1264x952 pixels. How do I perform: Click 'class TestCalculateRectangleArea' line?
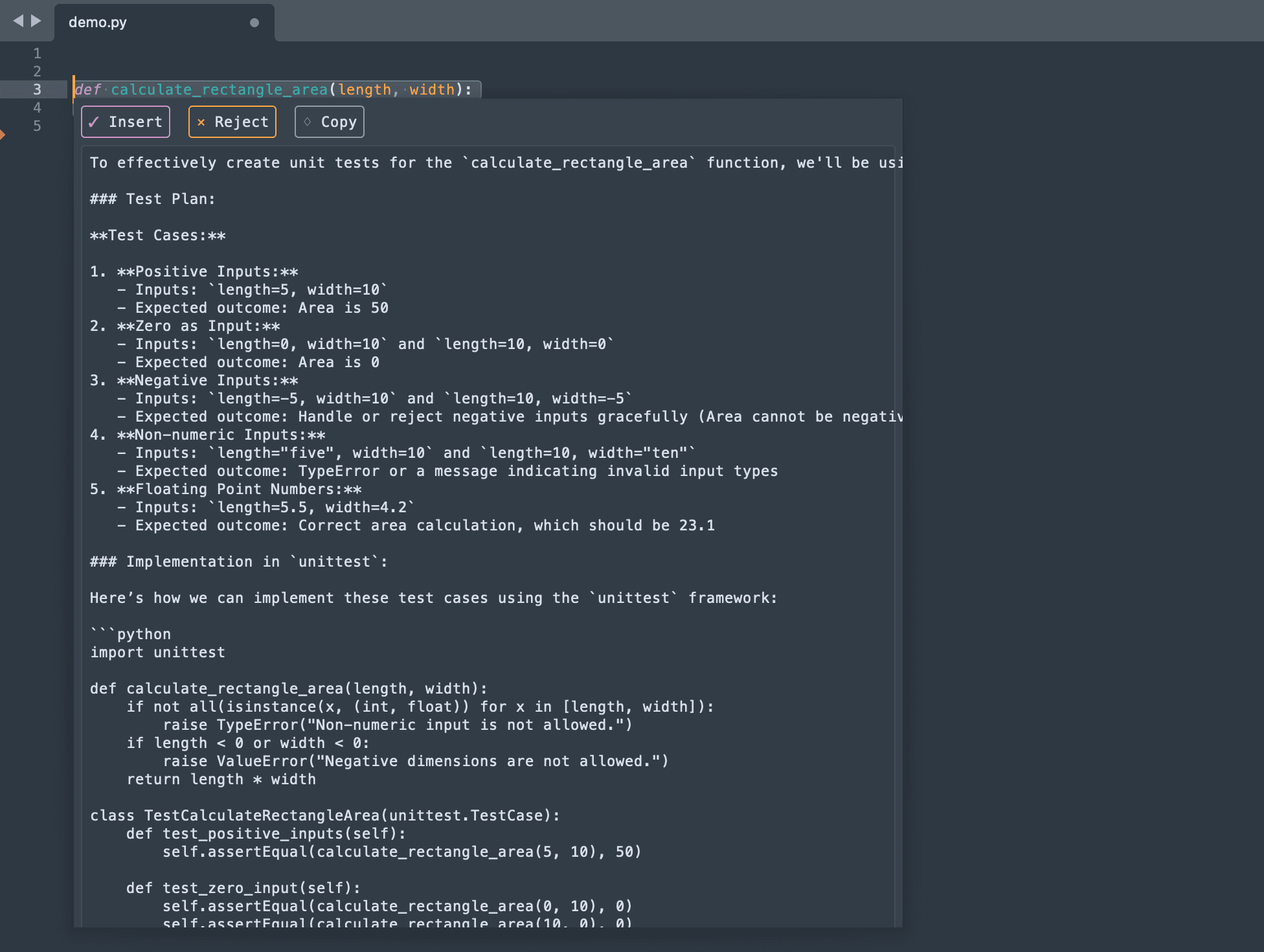pos(325,815)
